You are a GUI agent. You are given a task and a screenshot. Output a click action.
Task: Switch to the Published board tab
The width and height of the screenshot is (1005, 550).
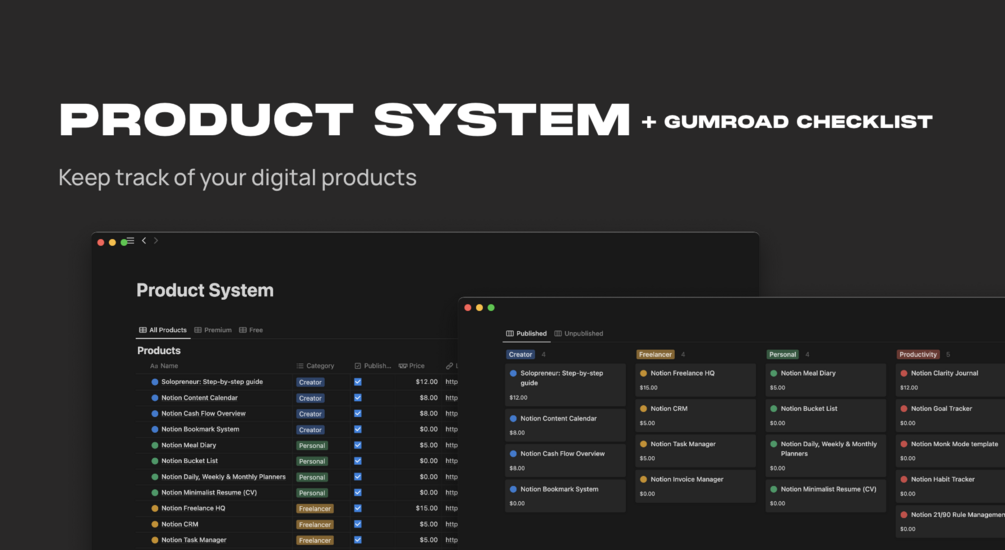tap(526, 333)
